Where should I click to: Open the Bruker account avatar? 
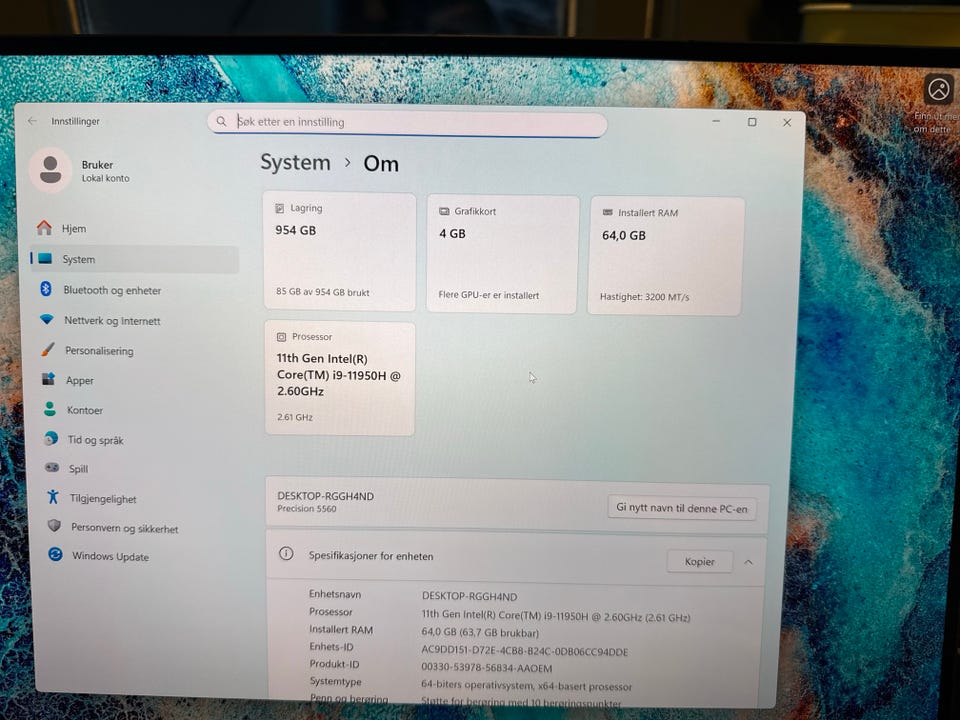[50, 170]
